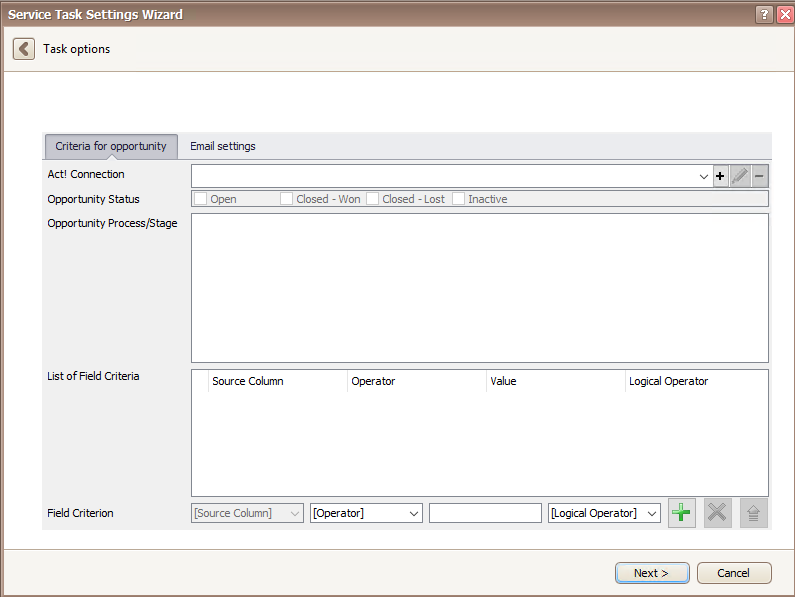Go back using the arrow icon beside Task options
The width and height of the screenshot is (795, 597).
[24, 49]
